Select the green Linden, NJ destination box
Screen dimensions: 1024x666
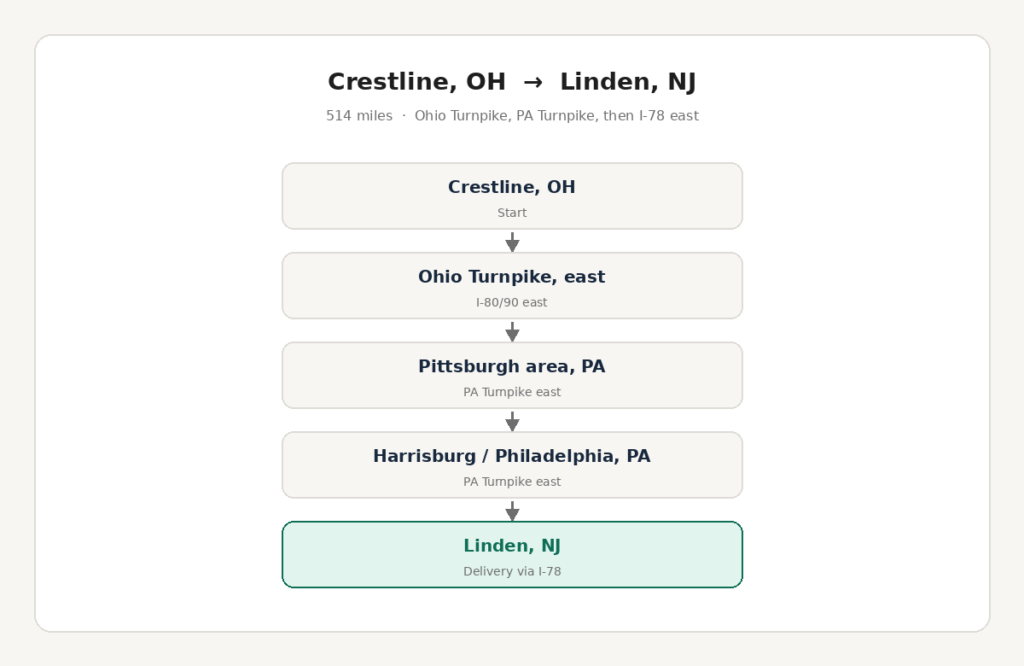pyautogui.click(x=512, y=554)
